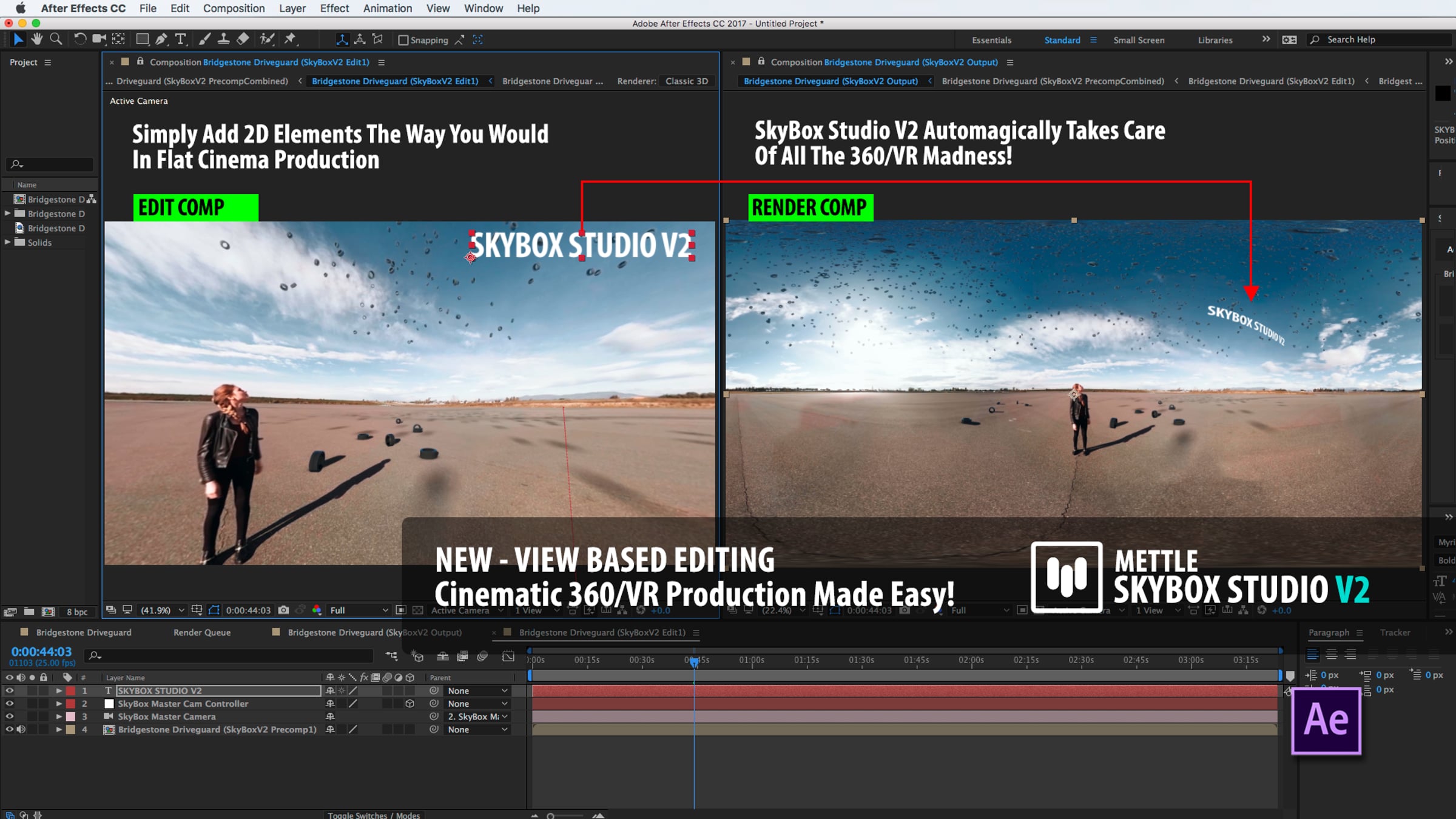Screen dimensions: 1456x819
Task: Toggle mask and shape path visibility in Edit1 viewer
Action: [x=214, y=610]
